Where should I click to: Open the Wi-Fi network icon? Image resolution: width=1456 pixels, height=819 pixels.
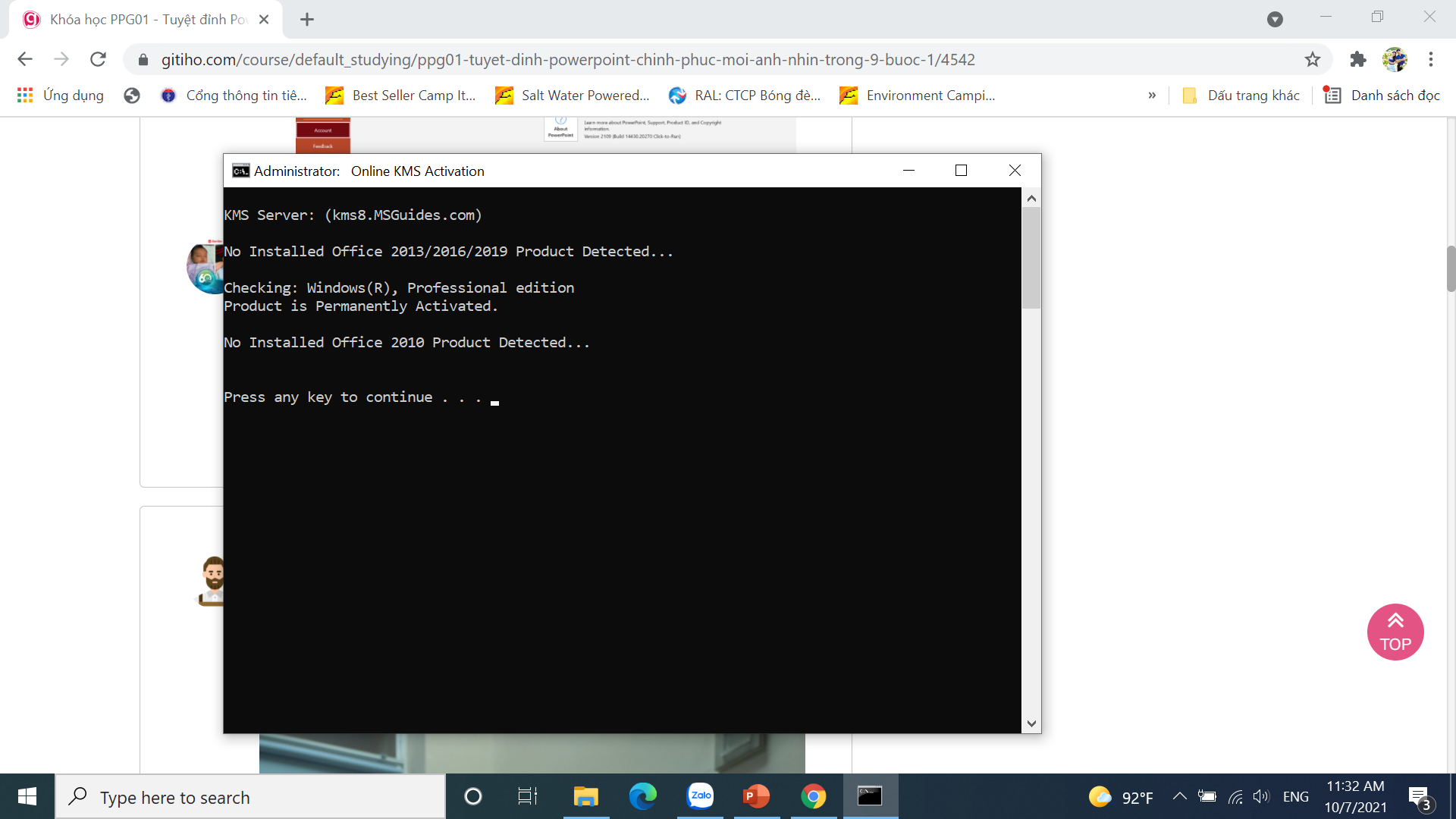click(x=1235, y=796)
